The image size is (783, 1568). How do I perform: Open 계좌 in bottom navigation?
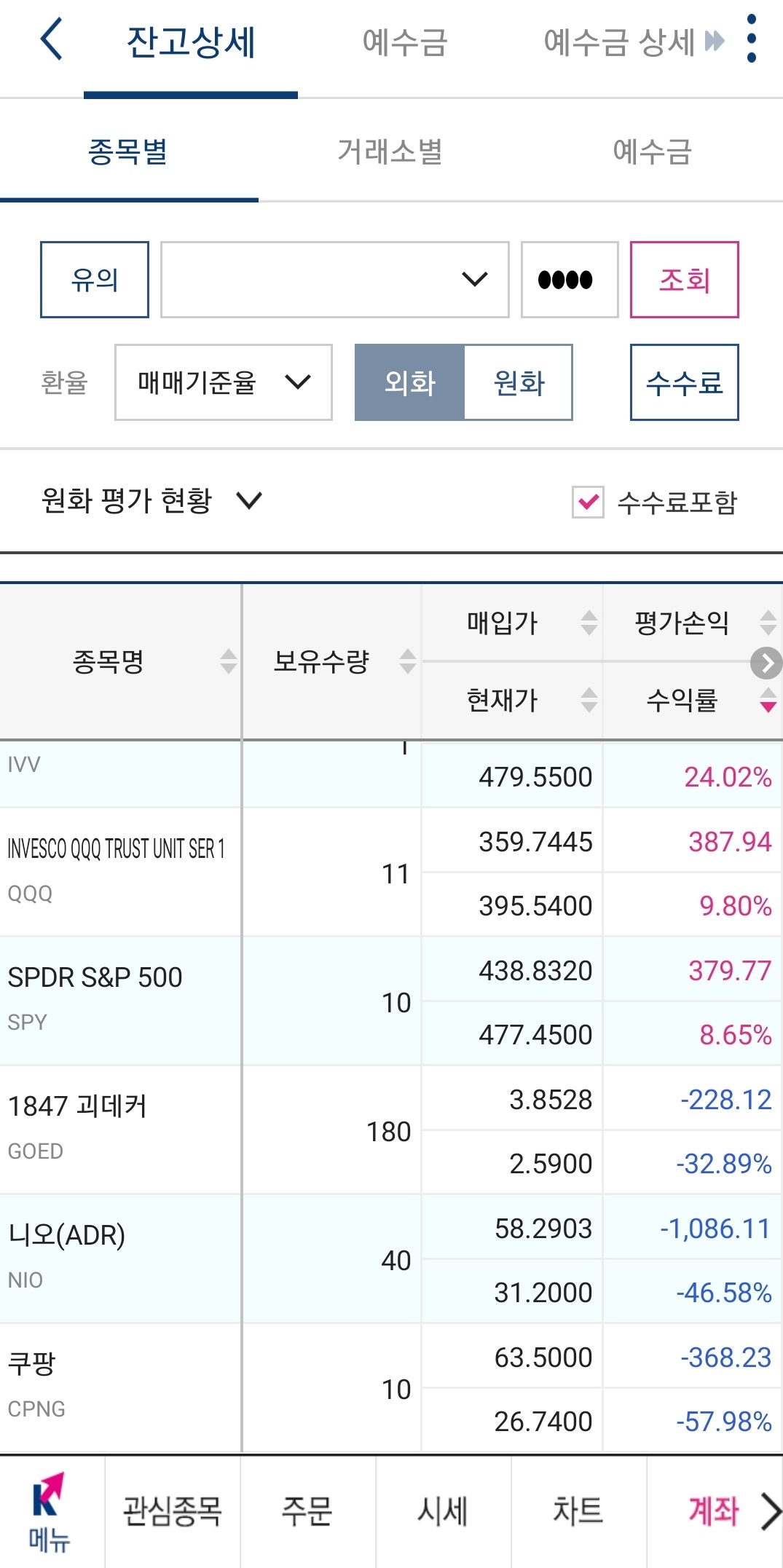point(714,1511)
